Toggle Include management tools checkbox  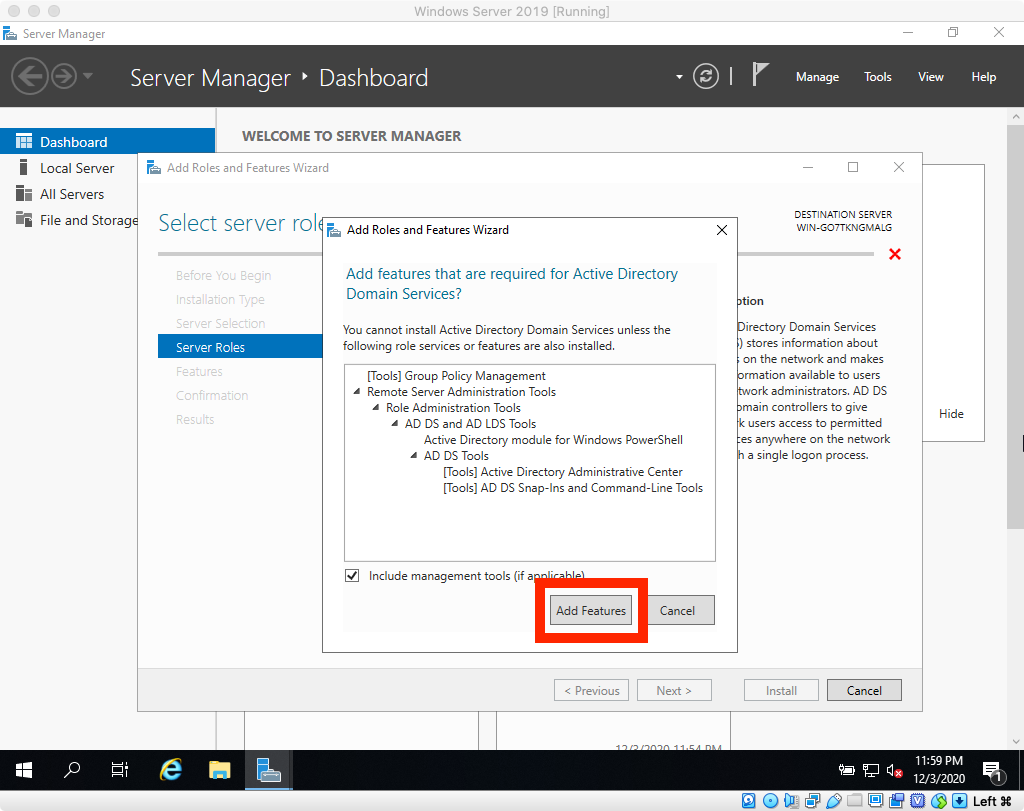(352, 575)
